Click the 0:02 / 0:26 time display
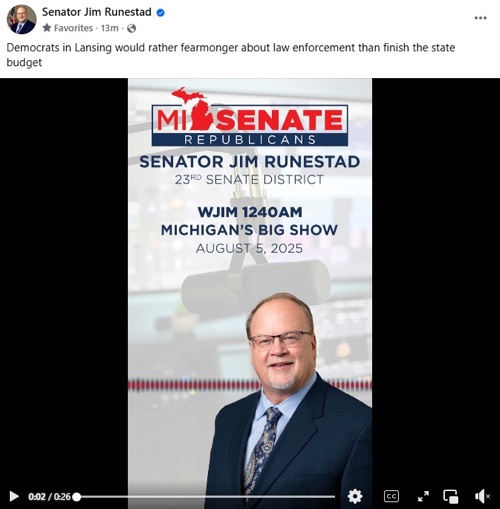 49,497
